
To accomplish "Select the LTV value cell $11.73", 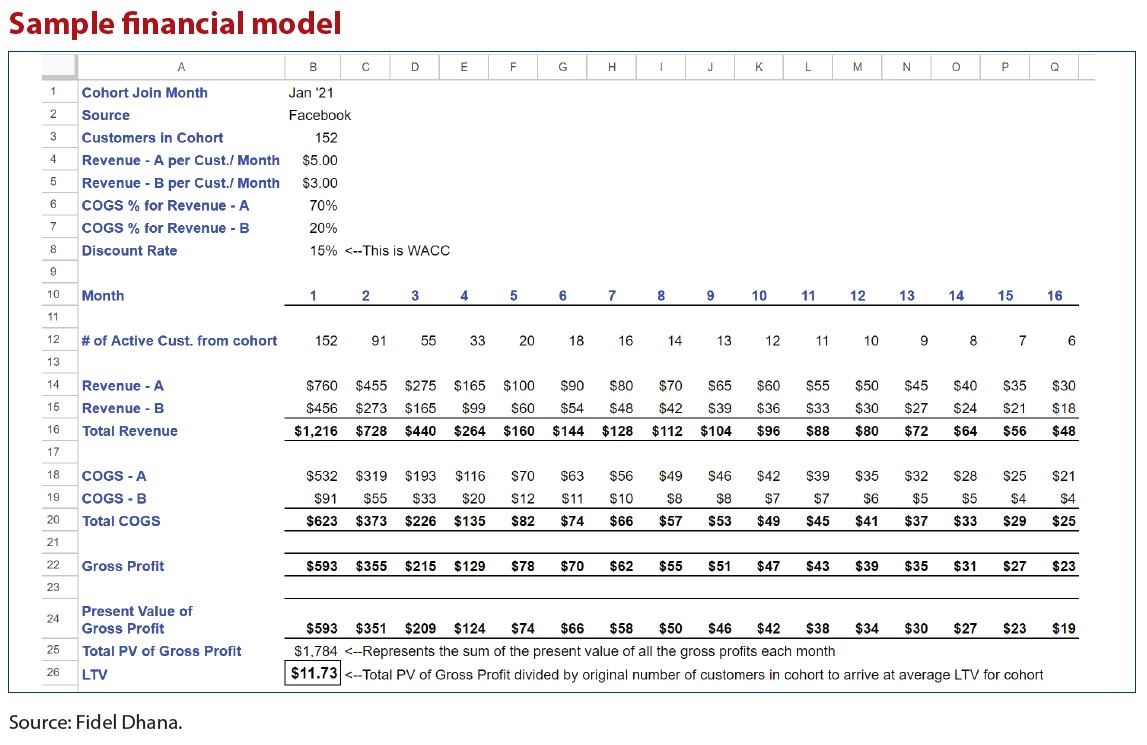I will [x=313, y=674].
